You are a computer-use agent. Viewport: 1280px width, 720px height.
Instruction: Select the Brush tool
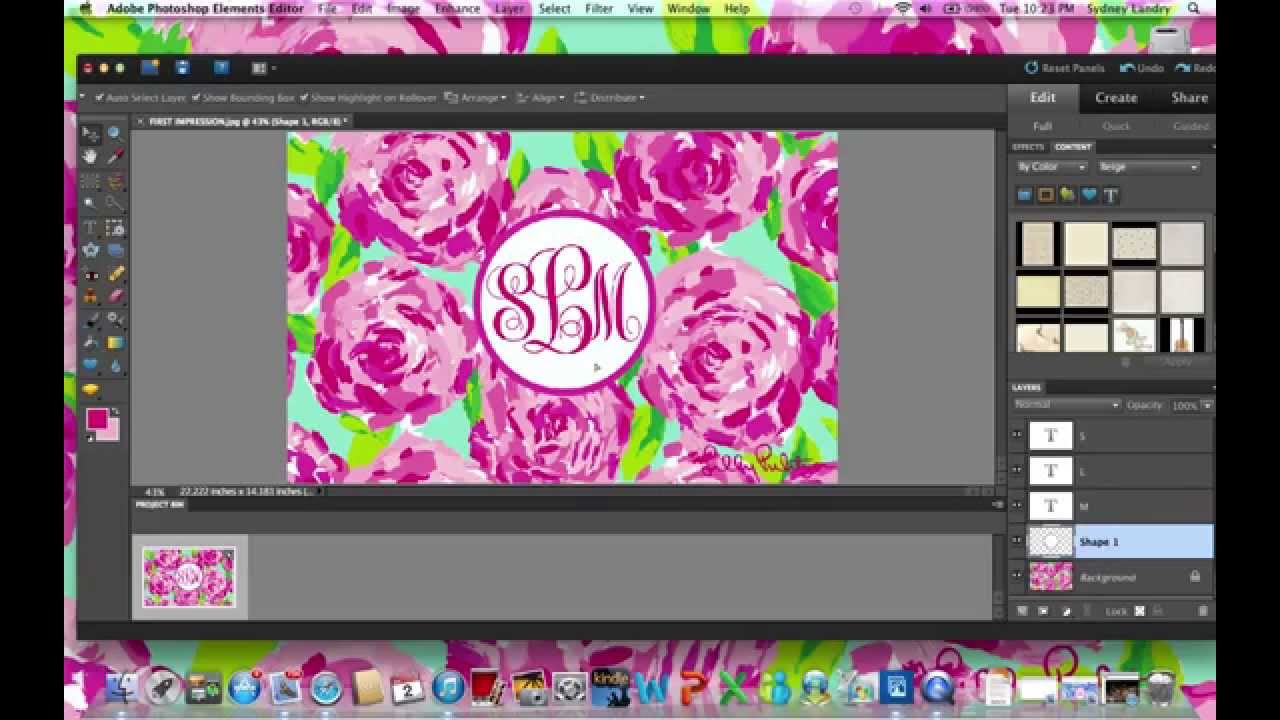click(90, 321)
